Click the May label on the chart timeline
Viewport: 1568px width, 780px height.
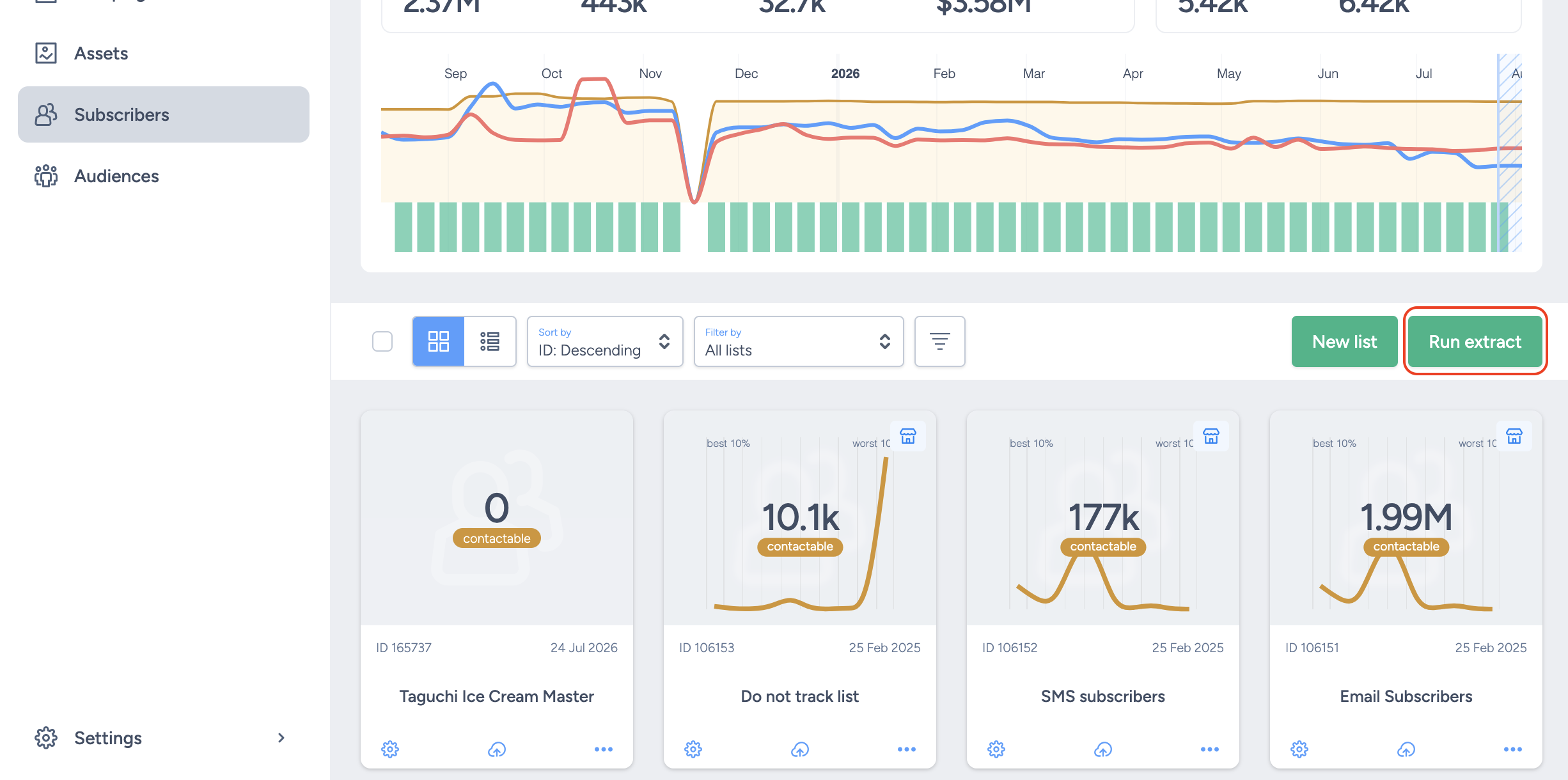pos(1229,74)
